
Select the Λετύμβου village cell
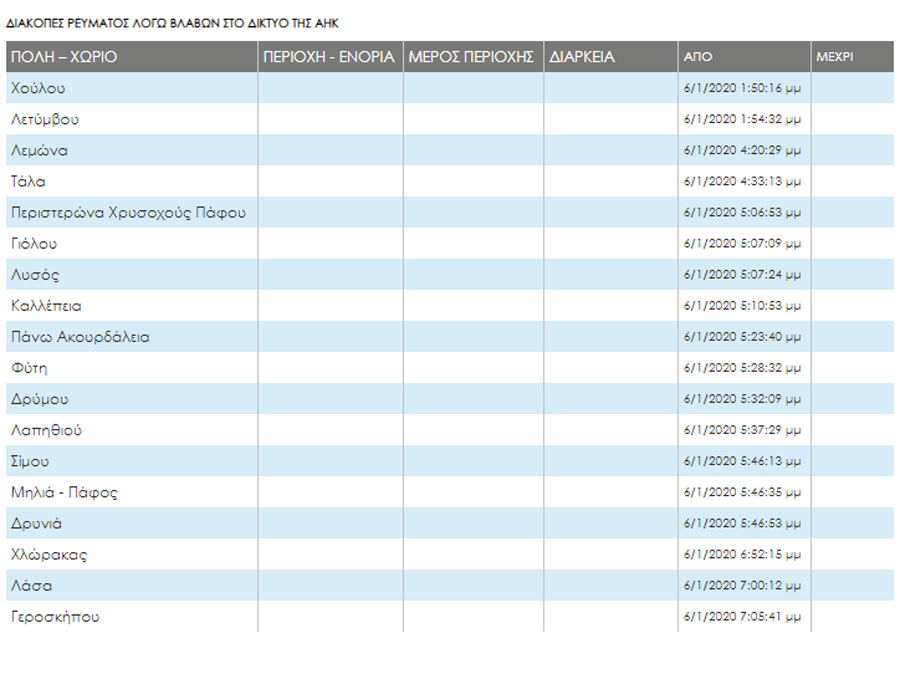click(x=132, y=119)
